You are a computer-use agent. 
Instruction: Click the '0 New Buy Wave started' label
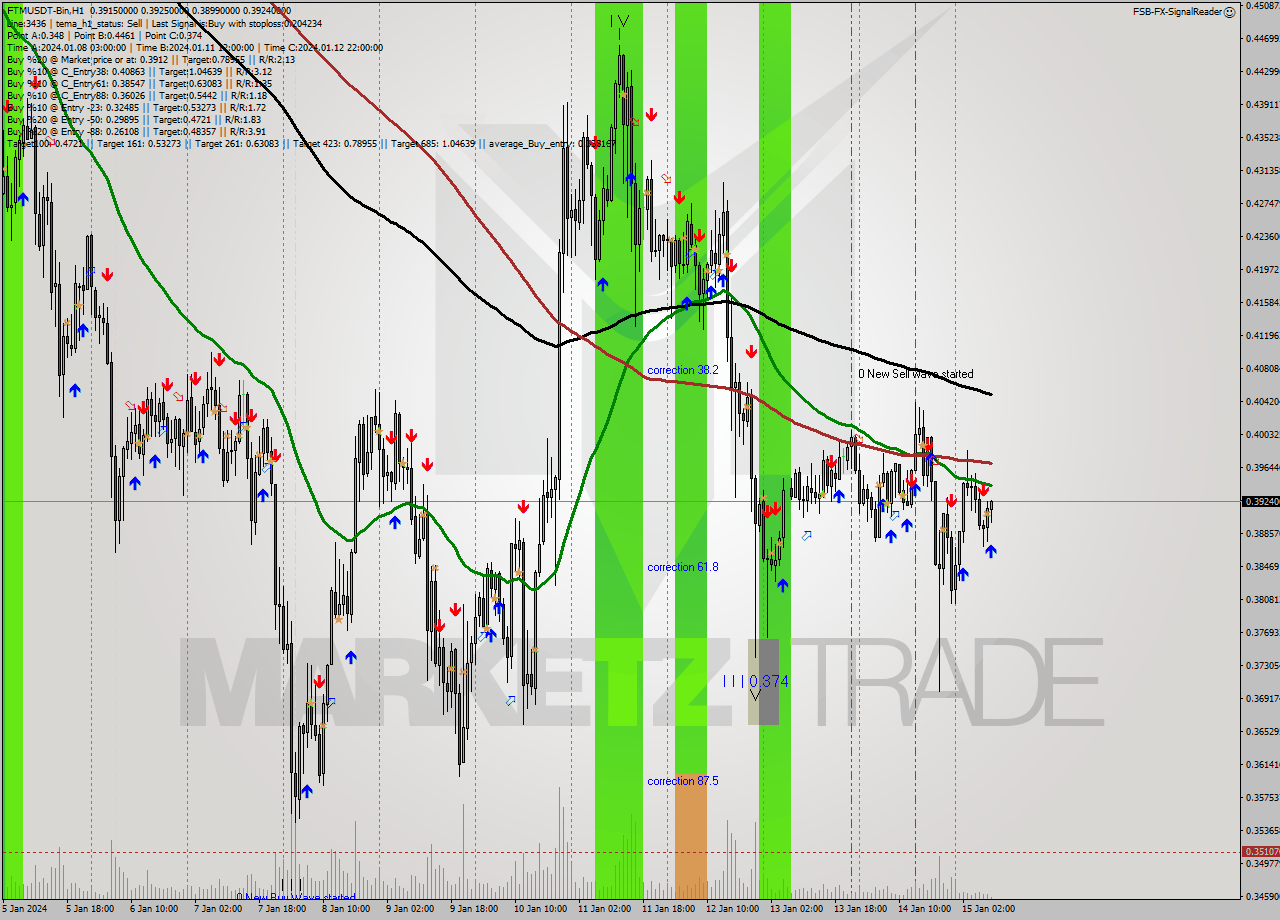click(296, 897)
